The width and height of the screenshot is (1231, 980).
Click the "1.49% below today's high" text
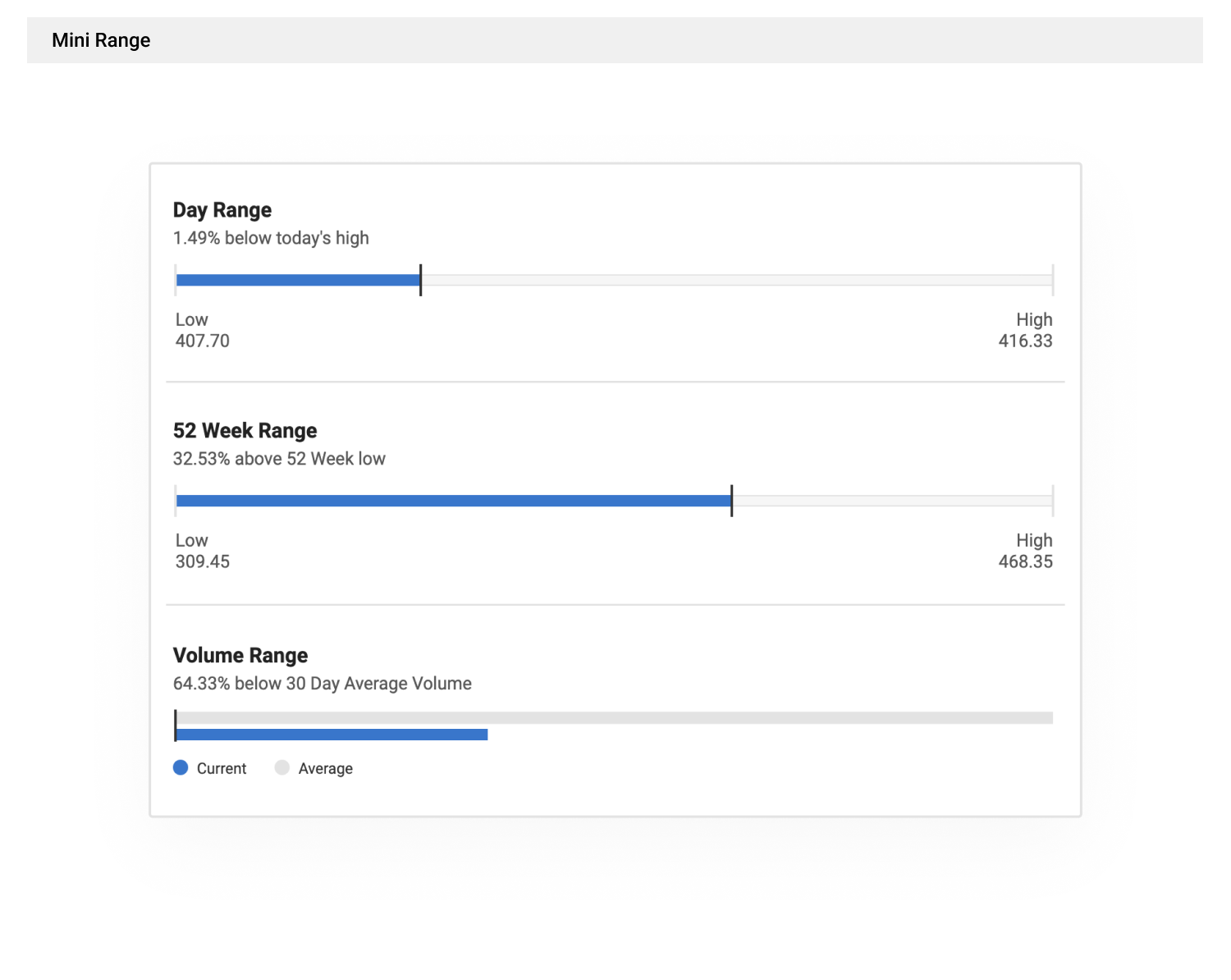pos(271,238)
